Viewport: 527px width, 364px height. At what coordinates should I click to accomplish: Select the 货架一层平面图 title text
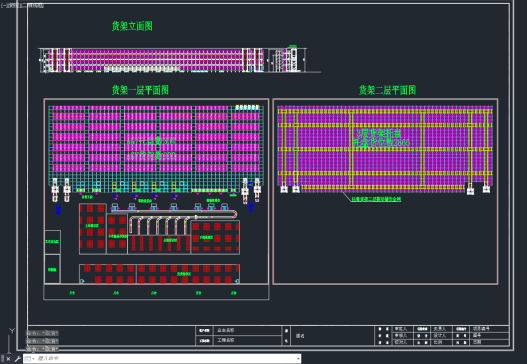coord(140,90)
